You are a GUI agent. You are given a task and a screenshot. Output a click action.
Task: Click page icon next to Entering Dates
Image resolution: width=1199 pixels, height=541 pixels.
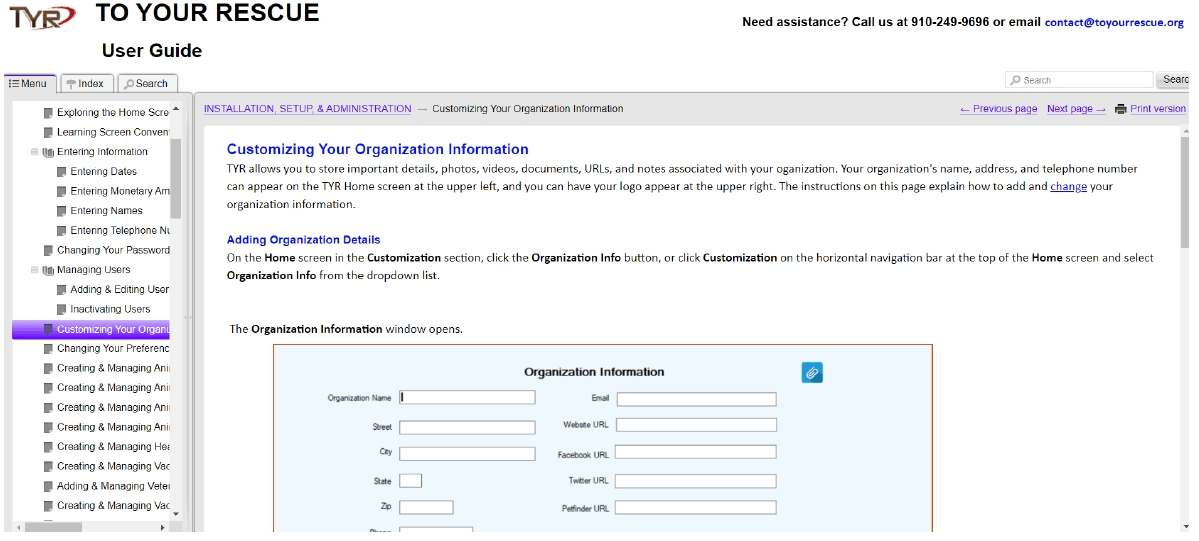tap(62, 171)
